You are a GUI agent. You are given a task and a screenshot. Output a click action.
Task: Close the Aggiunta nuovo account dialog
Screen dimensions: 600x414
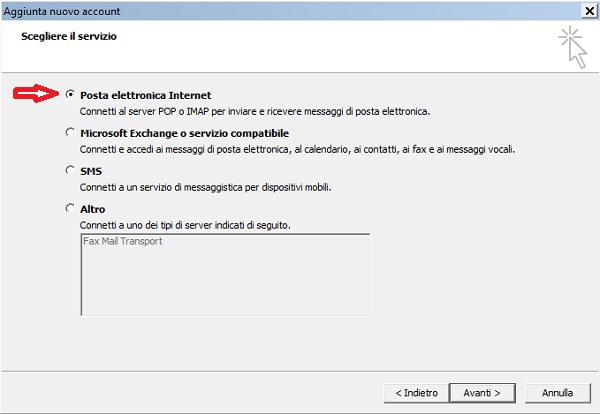click(589, 11)
